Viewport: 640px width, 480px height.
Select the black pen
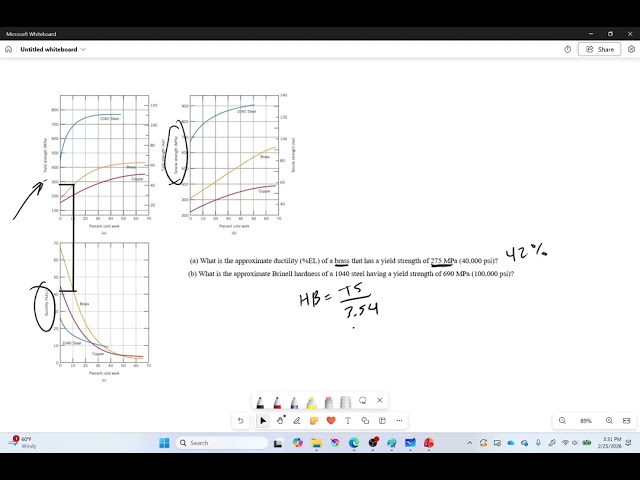(x=260, y=402)
